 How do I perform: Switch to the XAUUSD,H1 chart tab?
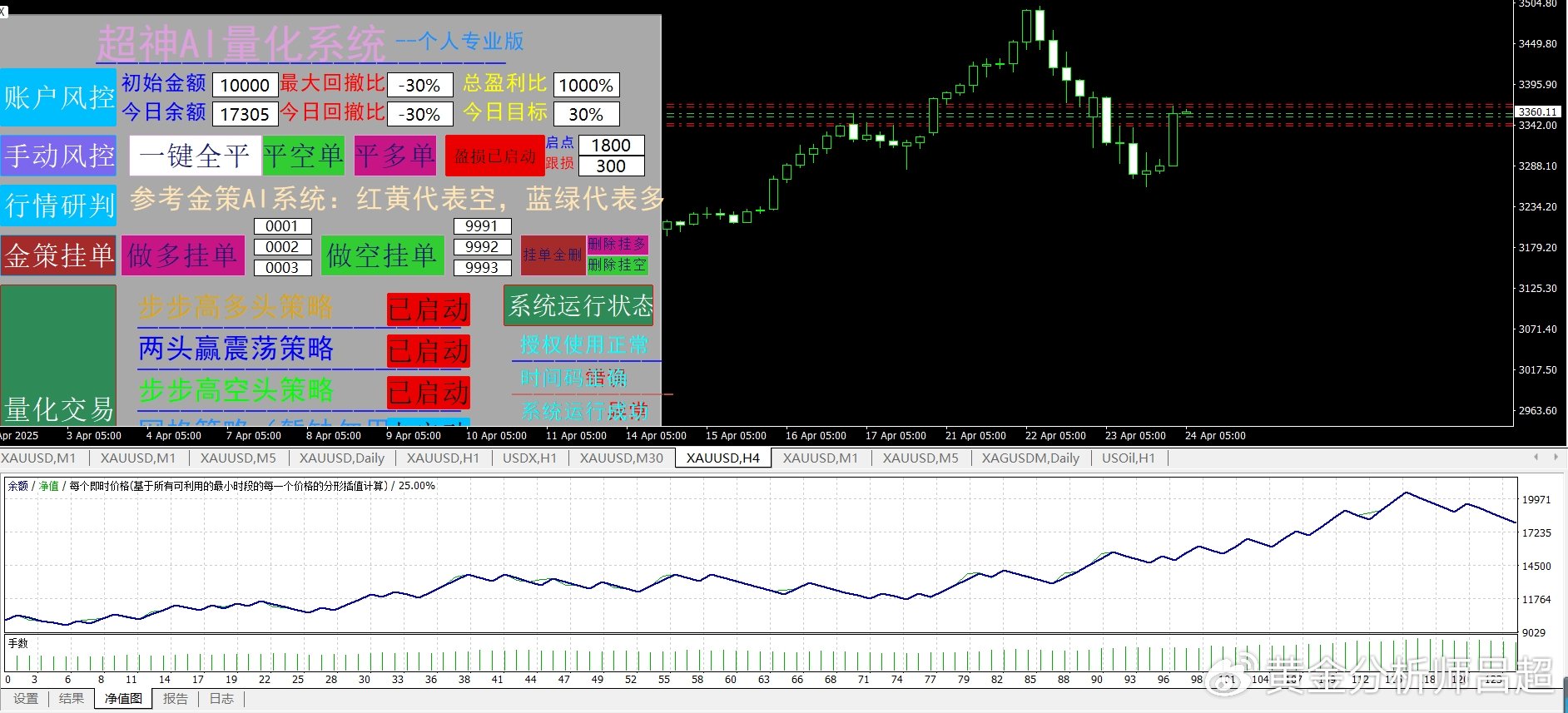443,458
